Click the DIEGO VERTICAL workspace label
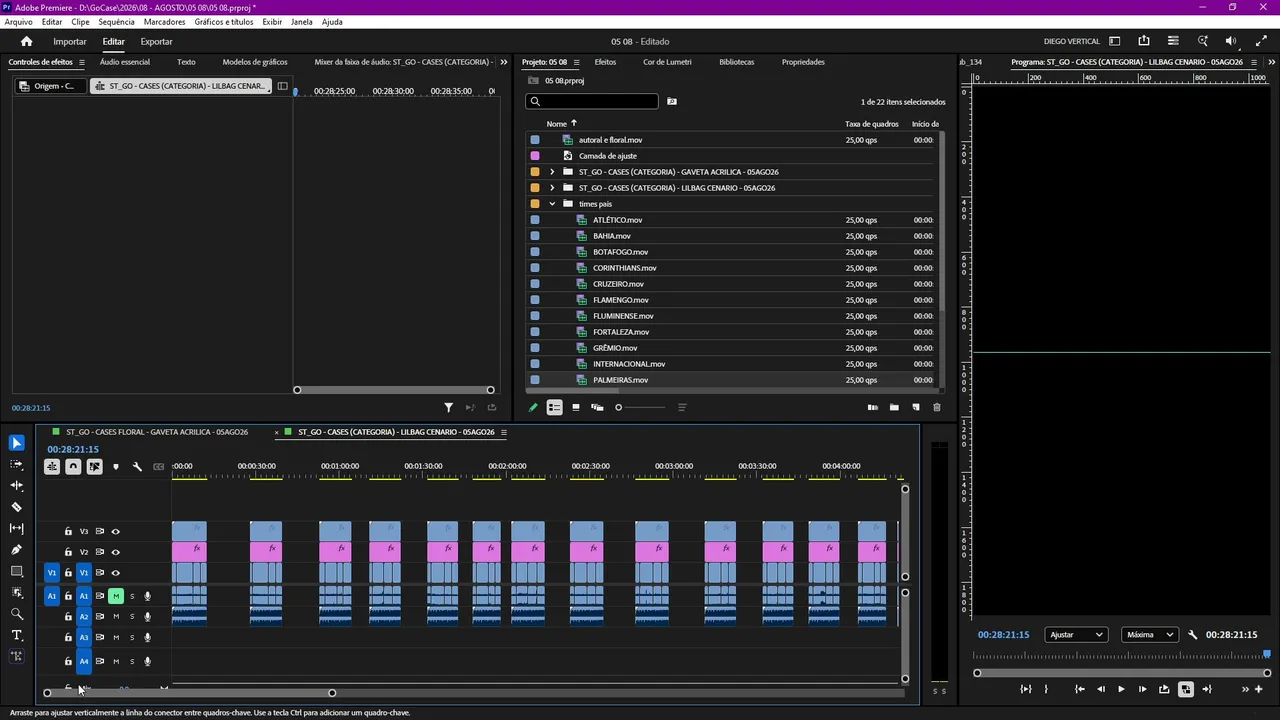Viewport: 1280px width, 720px height. pos(1072,41)
